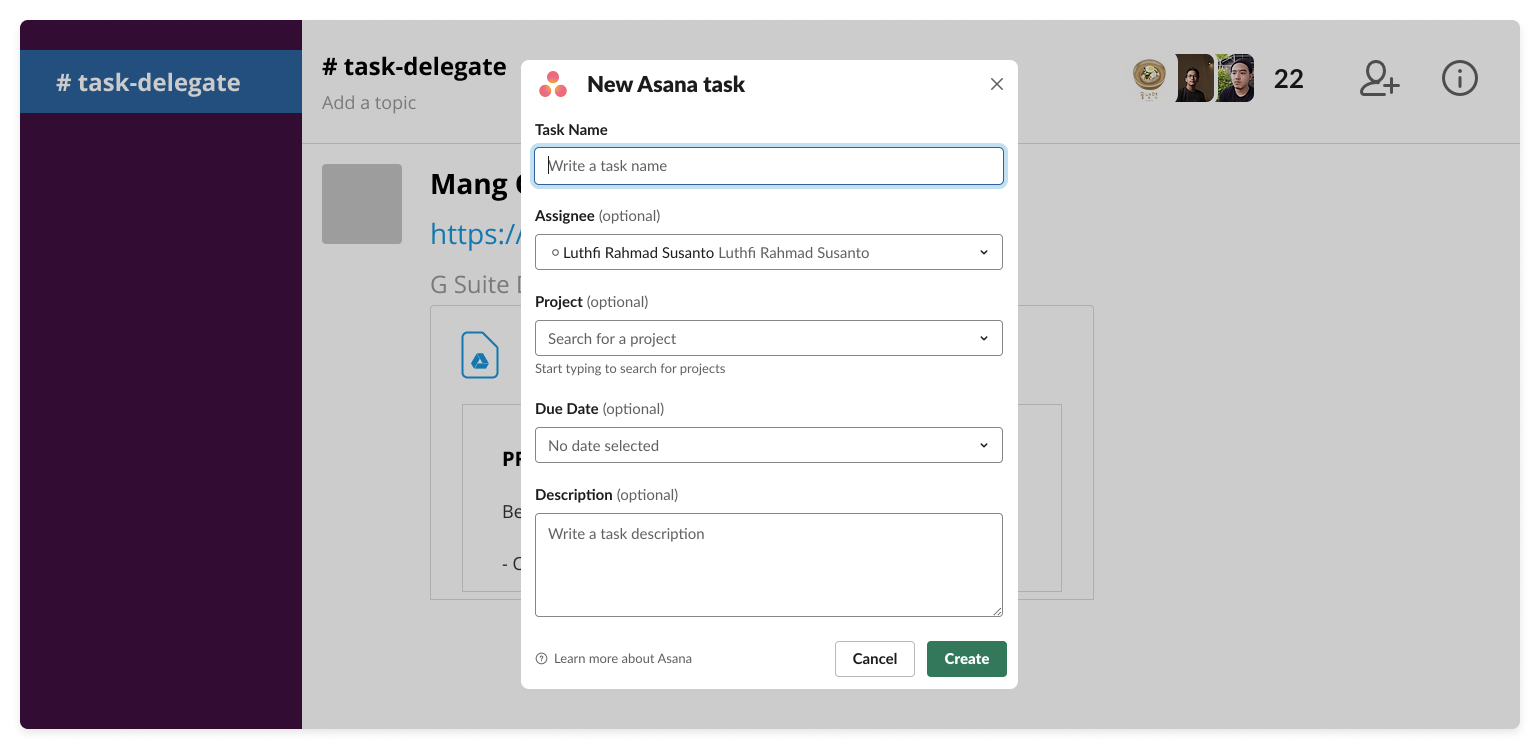Open the add people icon
Screen dimensions: 1540x749
1379,78
